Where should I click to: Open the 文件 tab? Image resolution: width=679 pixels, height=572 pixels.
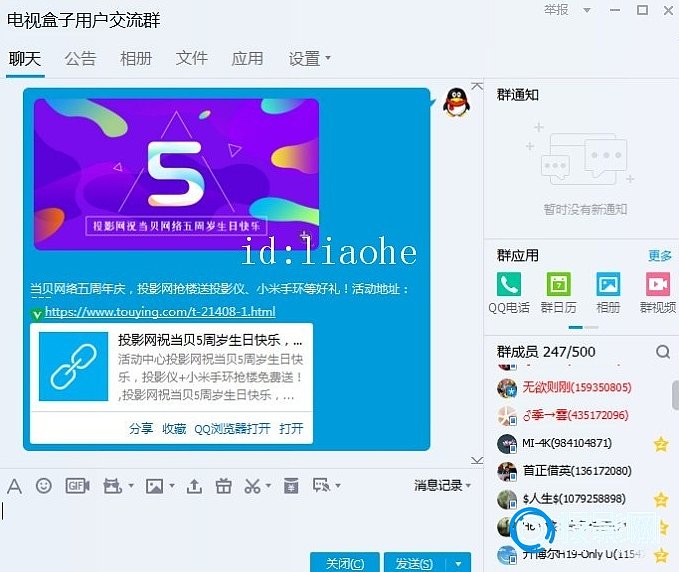point(192,58)
